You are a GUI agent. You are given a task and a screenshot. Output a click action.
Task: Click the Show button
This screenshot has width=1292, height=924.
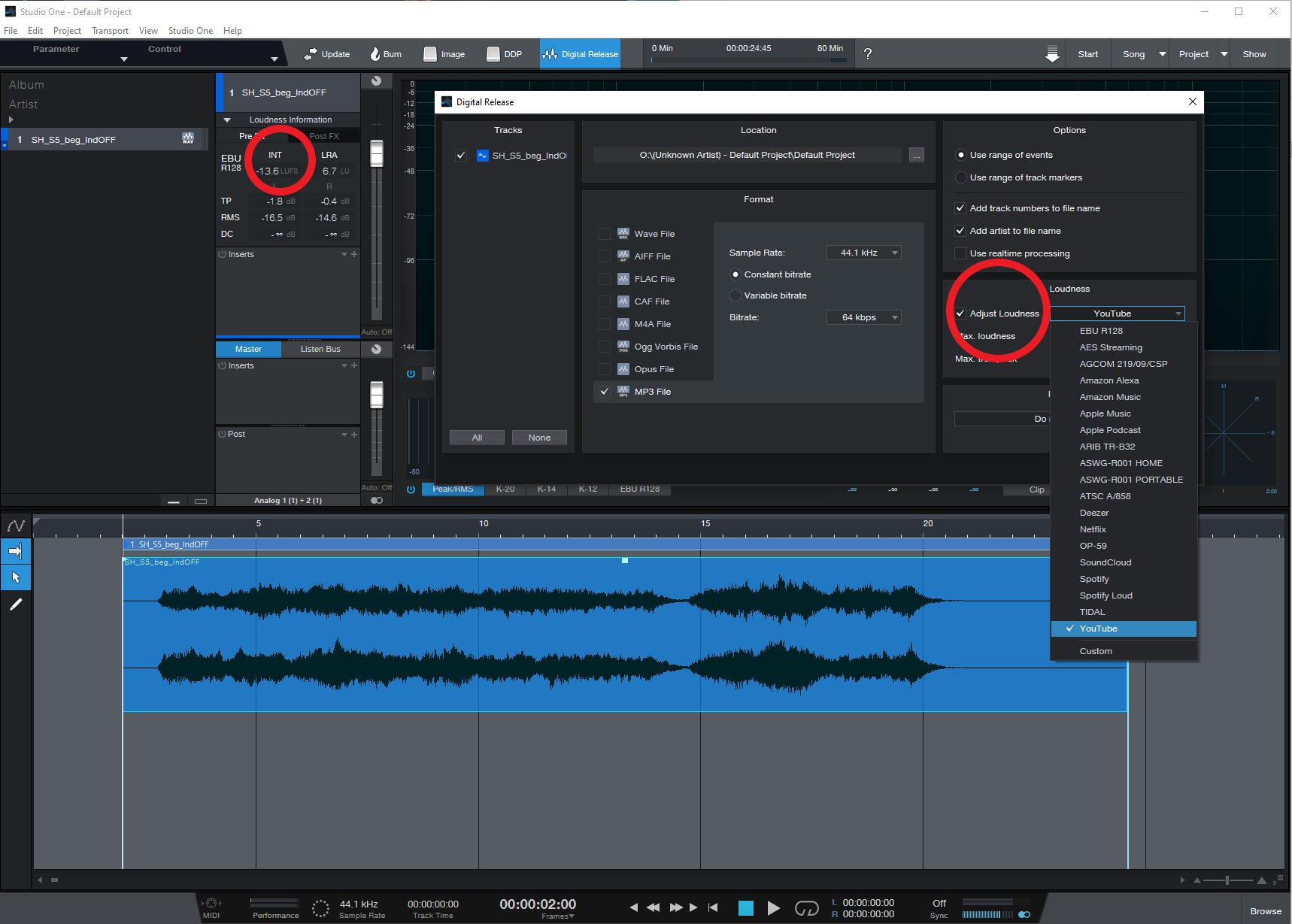(x=1254, y=54)
